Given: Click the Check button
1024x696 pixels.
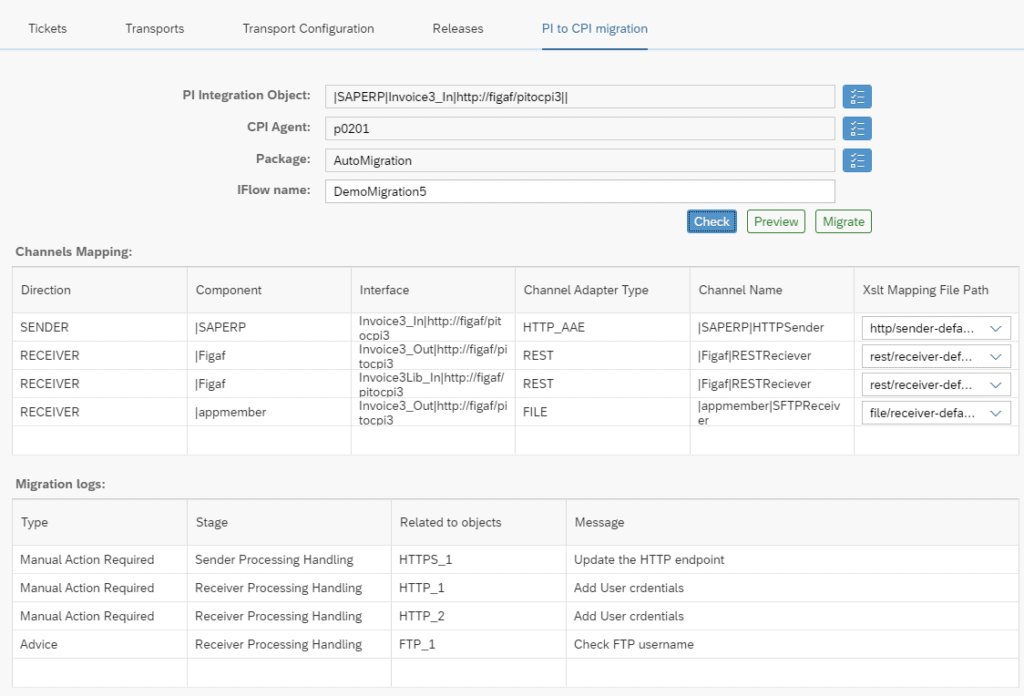Looking at the screenshot, I should coord(712,221).
